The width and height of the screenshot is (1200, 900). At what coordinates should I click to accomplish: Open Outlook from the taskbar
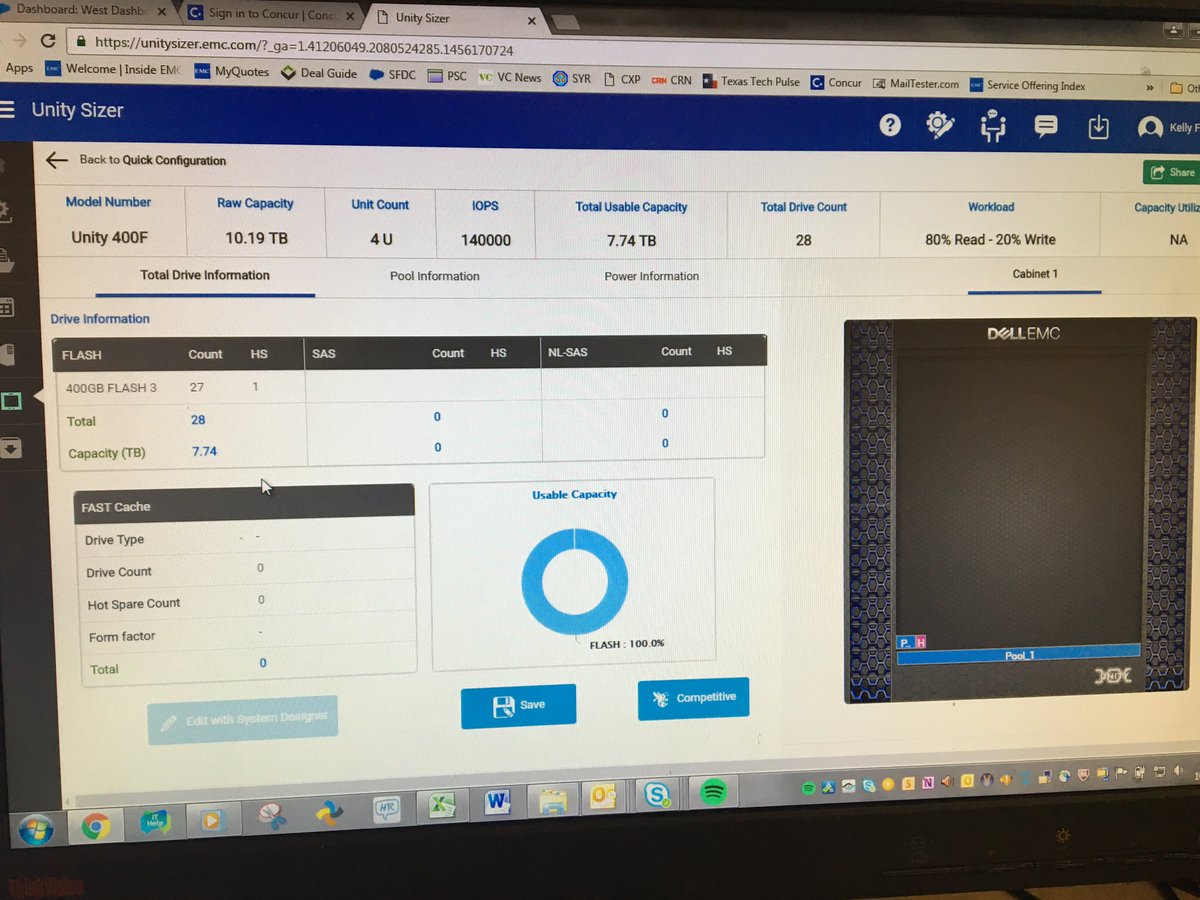click(604, 797)
